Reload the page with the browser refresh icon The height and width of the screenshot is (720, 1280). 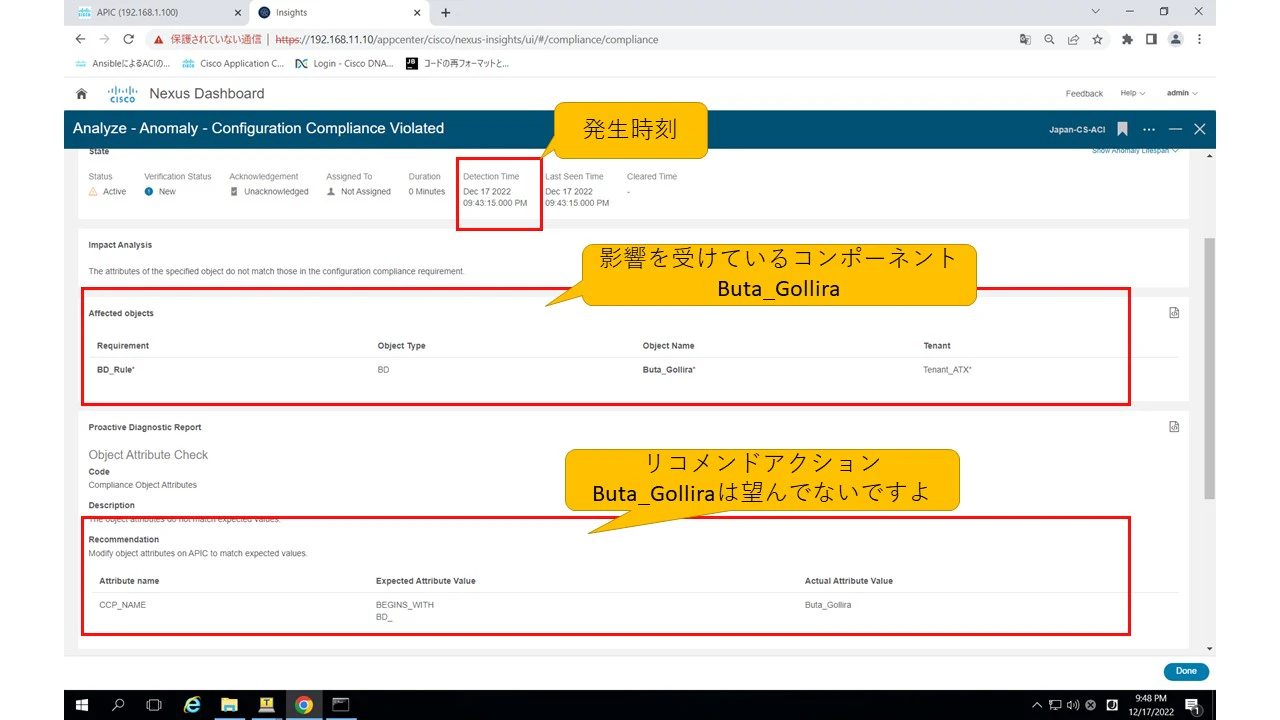(x=128, y=39)
